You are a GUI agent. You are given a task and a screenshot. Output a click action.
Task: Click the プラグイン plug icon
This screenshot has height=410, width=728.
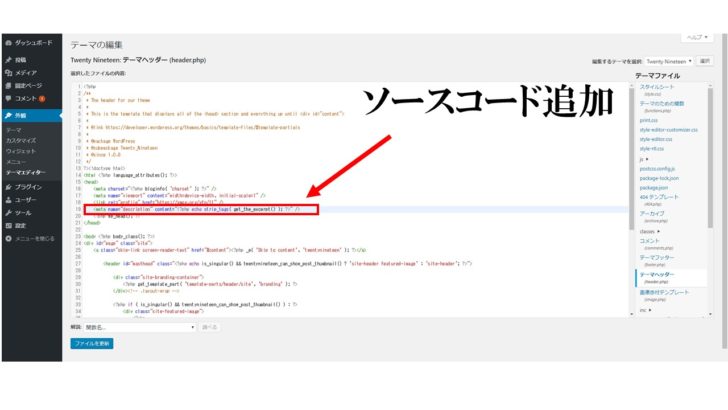click(8, 187)
